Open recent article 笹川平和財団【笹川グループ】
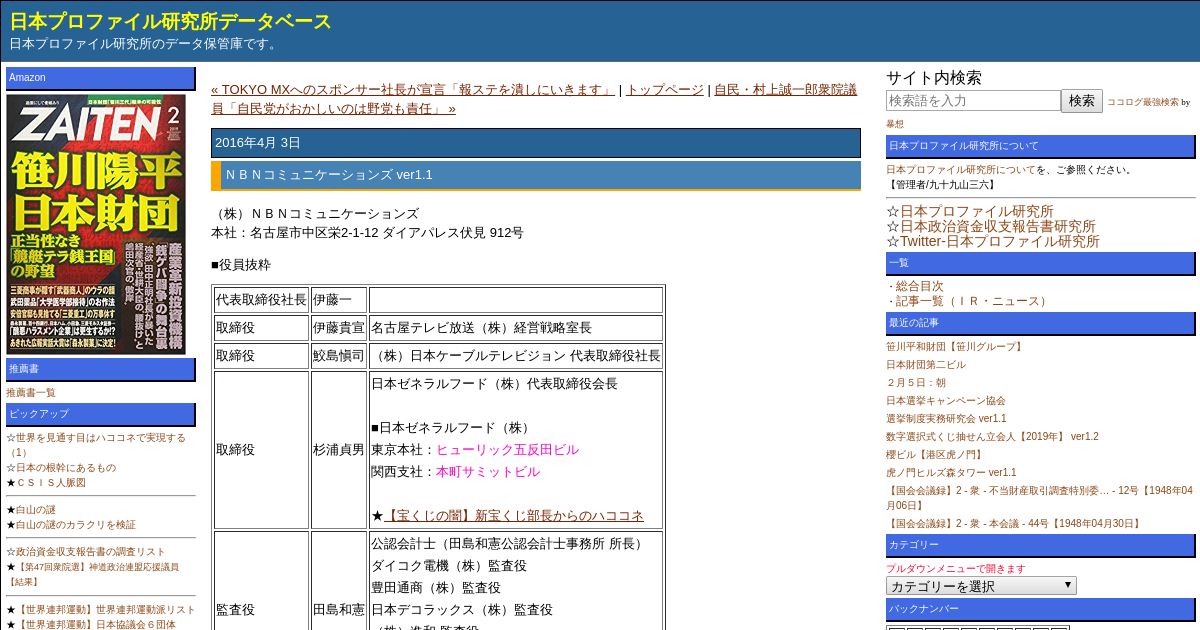1200x630 pixels. [x=956, y=347]
